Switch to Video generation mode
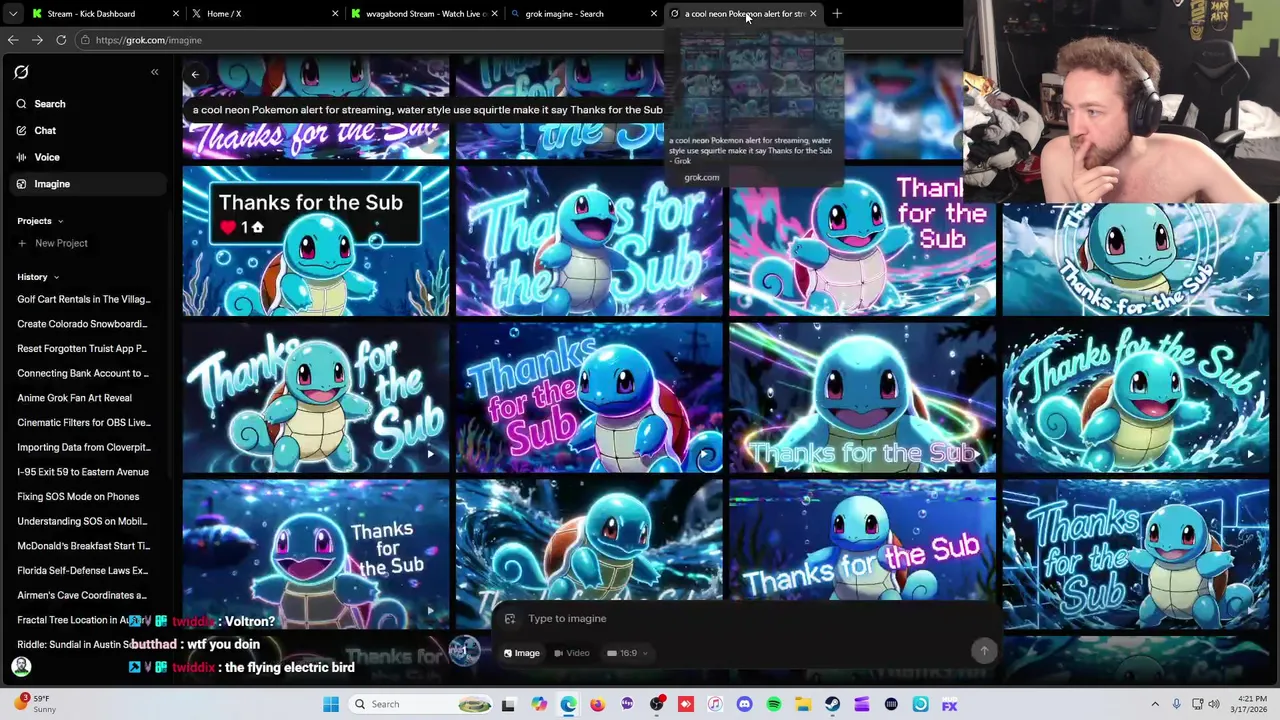1280x720 pixels. point(571,653)
